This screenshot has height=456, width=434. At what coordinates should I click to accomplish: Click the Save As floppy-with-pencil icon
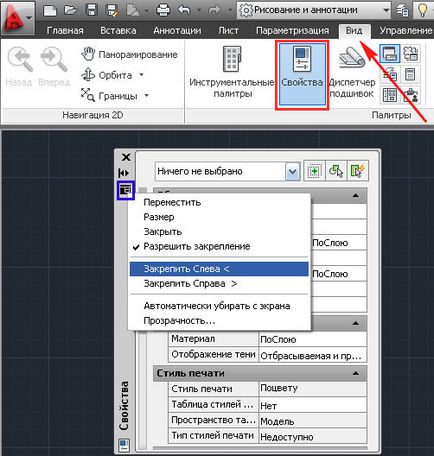click(112, 10)
